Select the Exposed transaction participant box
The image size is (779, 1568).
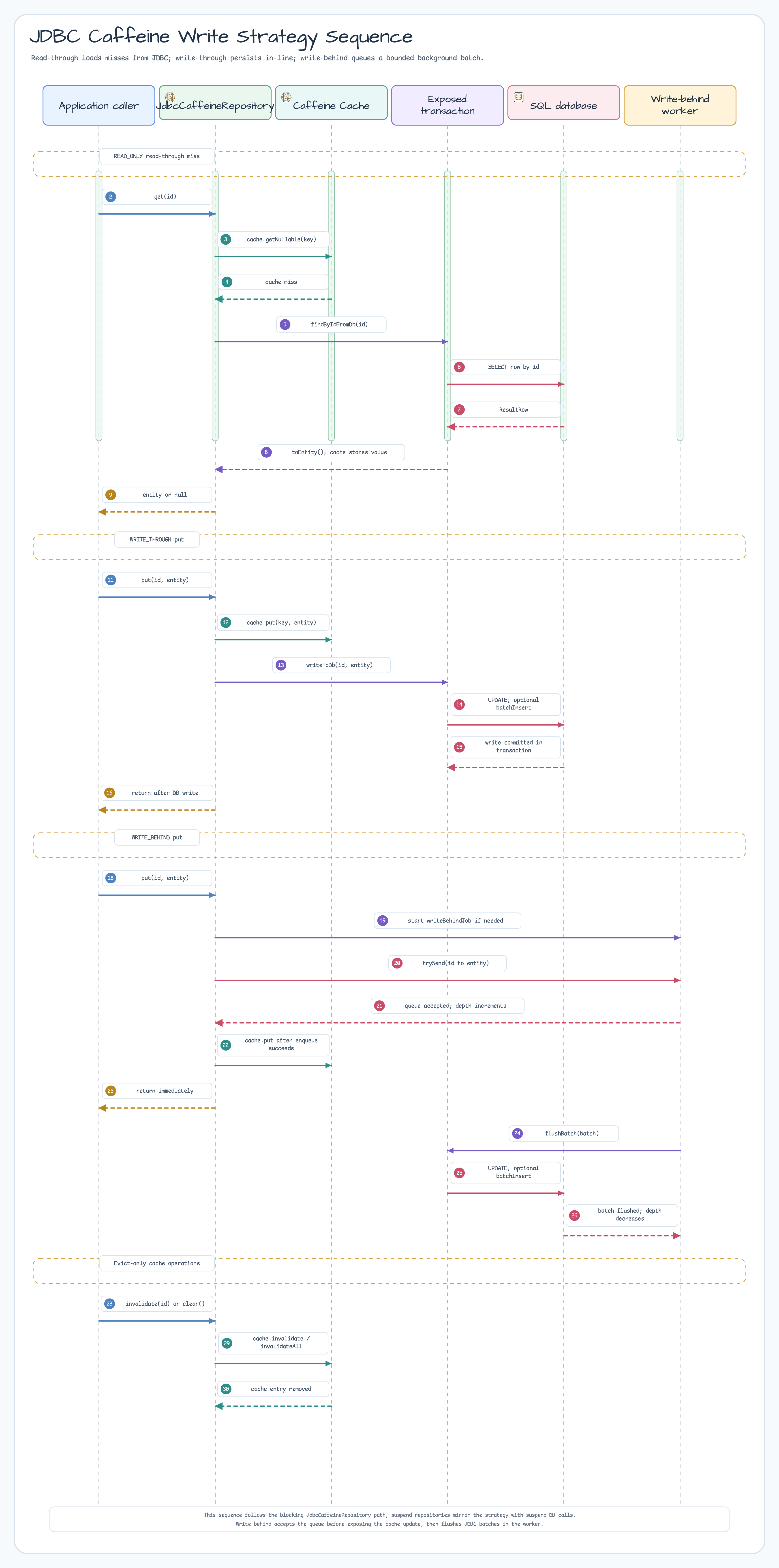pyautogui.click(x=447, y=105)
